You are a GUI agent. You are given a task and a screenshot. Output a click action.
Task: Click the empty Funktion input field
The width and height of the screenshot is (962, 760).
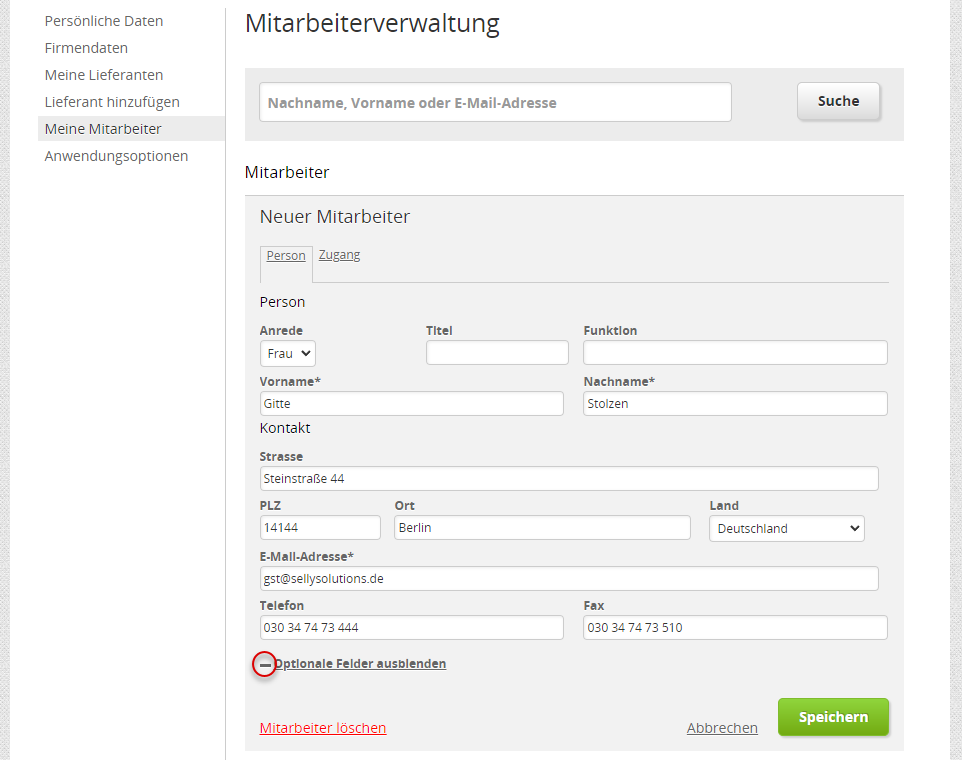735,353
